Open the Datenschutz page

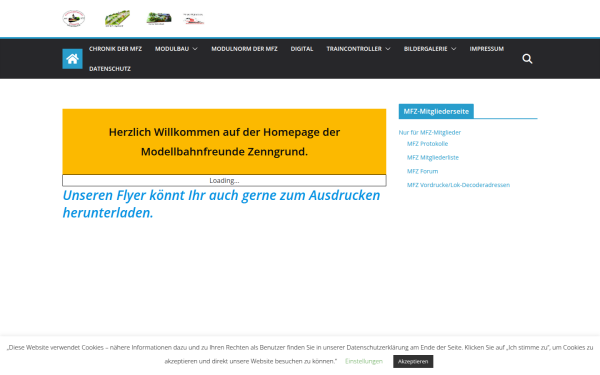pos(110,69)
